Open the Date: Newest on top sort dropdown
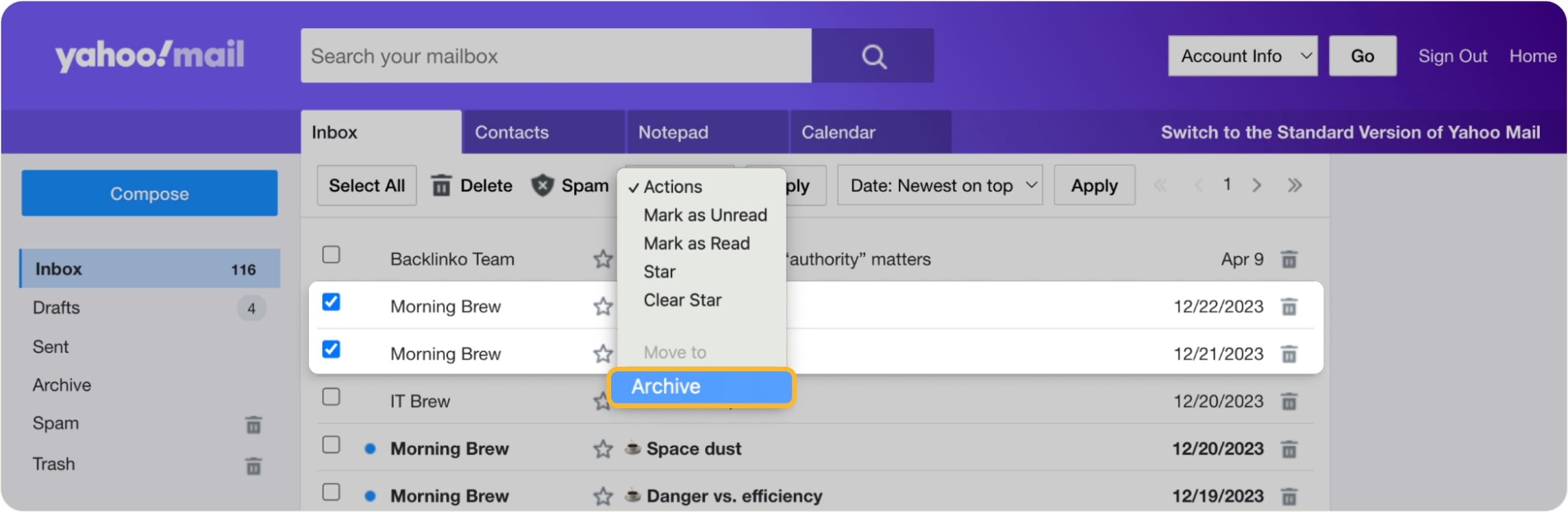 pos(940,185)
